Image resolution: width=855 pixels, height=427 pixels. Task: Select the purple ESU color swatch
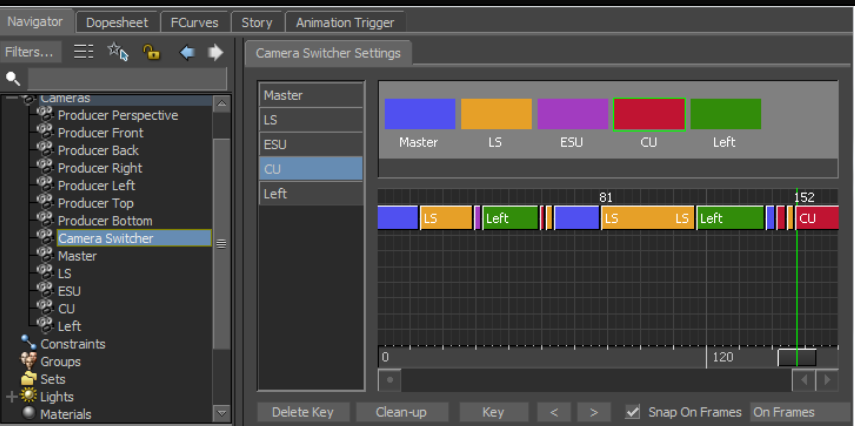(x=573, y=114)
